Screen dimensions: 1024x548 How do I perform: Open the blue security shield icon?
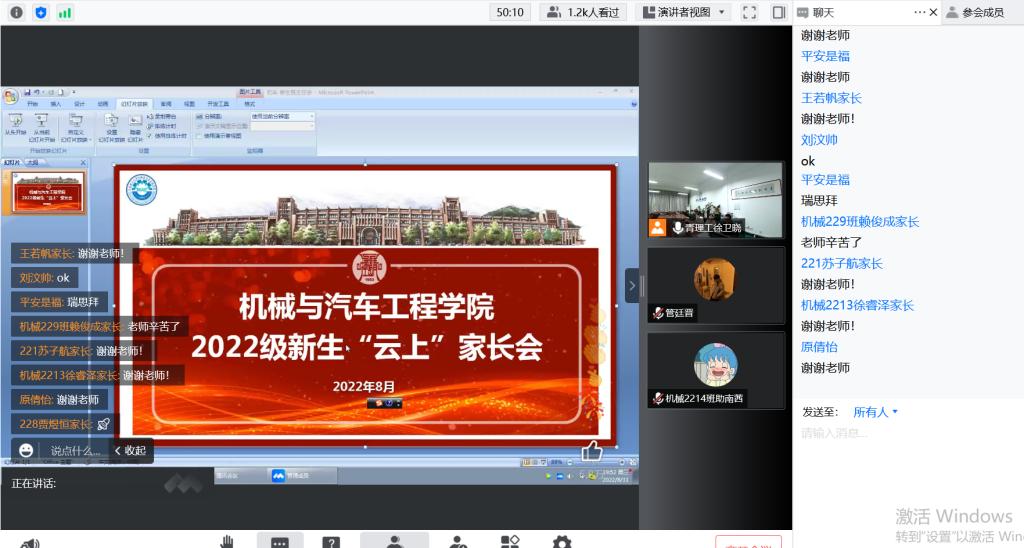click(40, 12)
